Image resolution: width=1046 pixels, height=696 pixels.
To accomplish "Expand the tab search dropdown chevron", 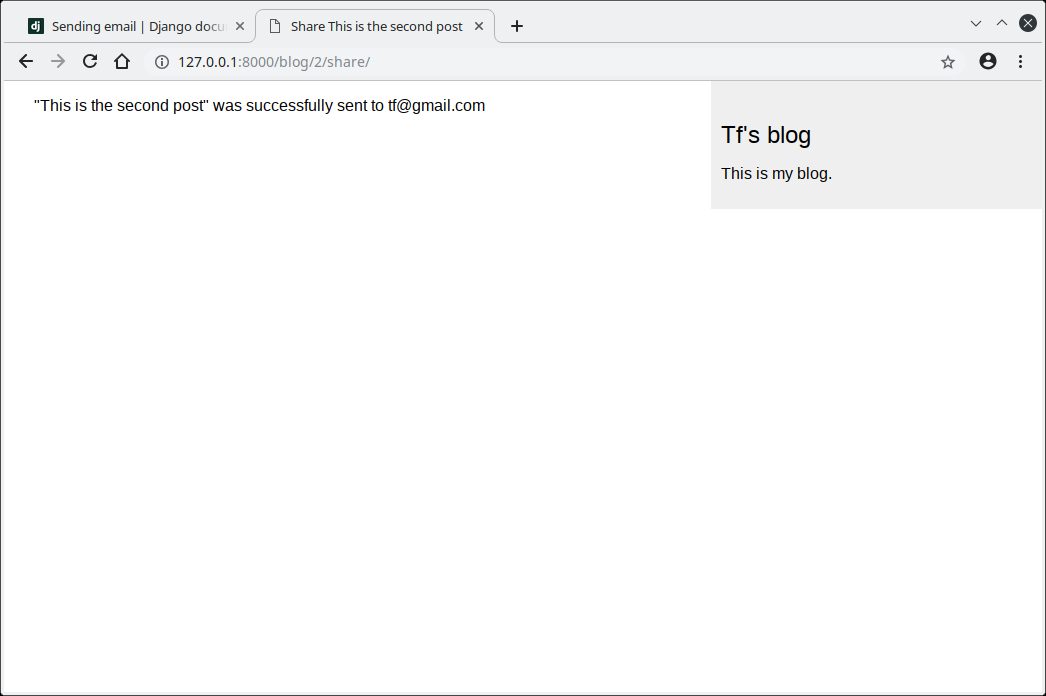I will point(976,23).
